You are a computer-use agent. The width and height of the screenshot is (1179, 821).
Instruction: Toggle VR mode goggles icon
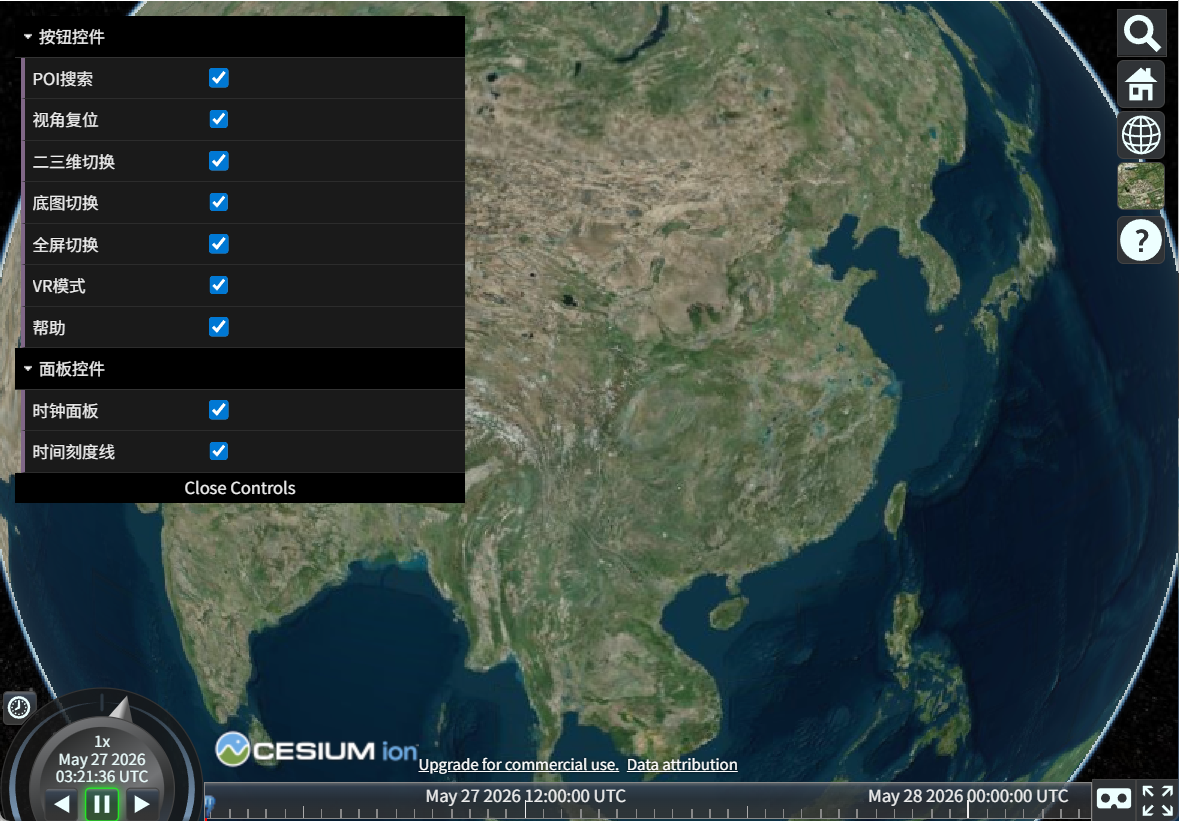point(1114,798)
